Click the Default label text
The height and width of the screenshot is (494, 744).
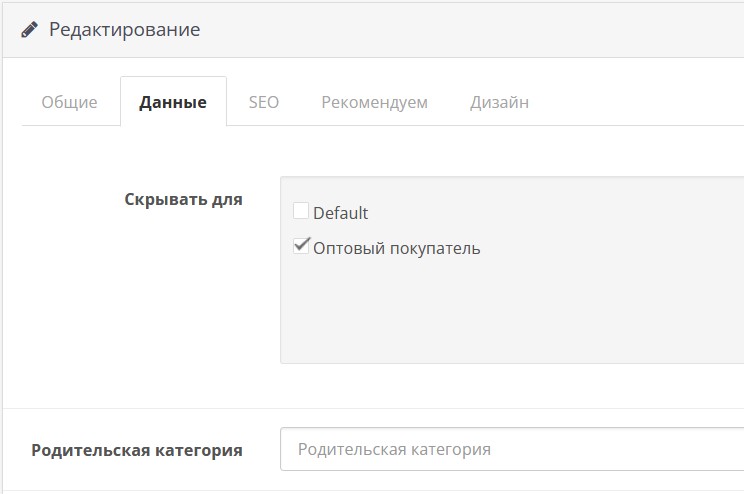click(340, 213)
